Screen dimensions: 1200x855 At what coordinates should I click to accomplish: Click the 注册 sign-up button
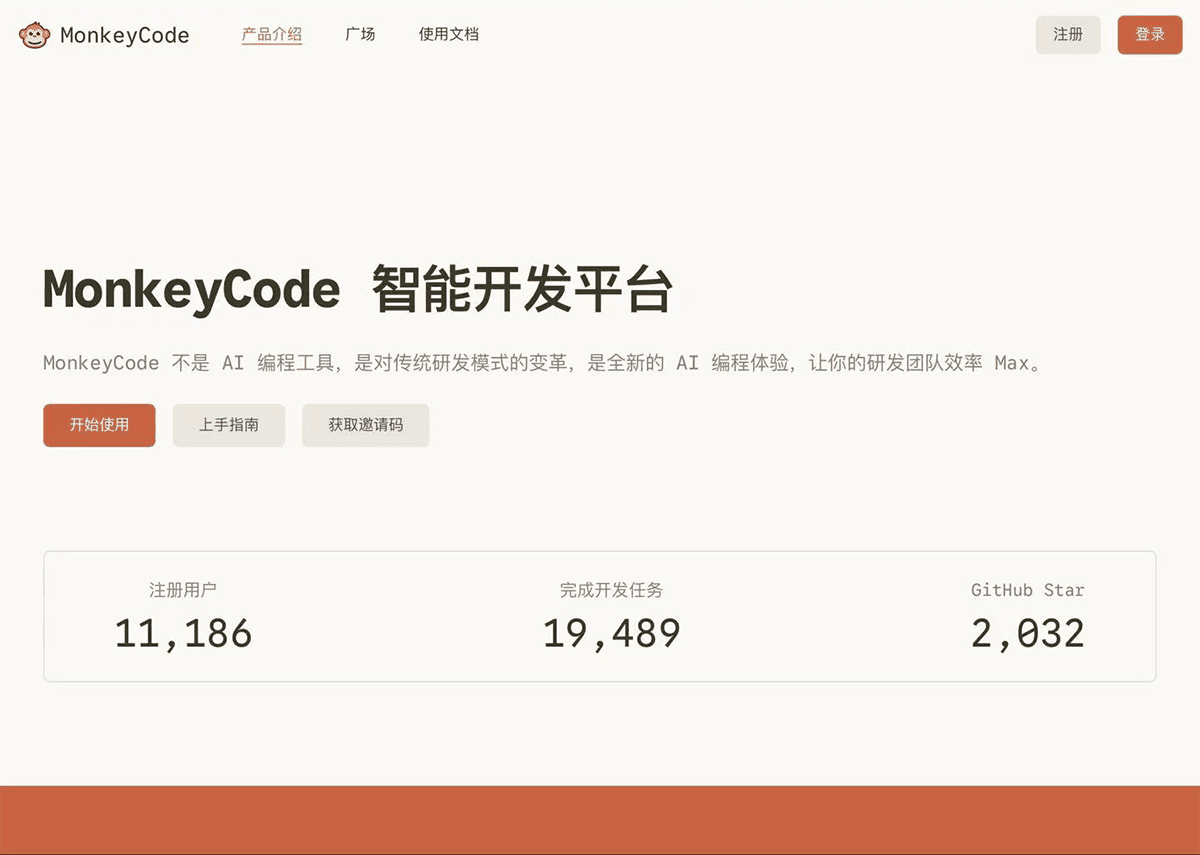1068,34
